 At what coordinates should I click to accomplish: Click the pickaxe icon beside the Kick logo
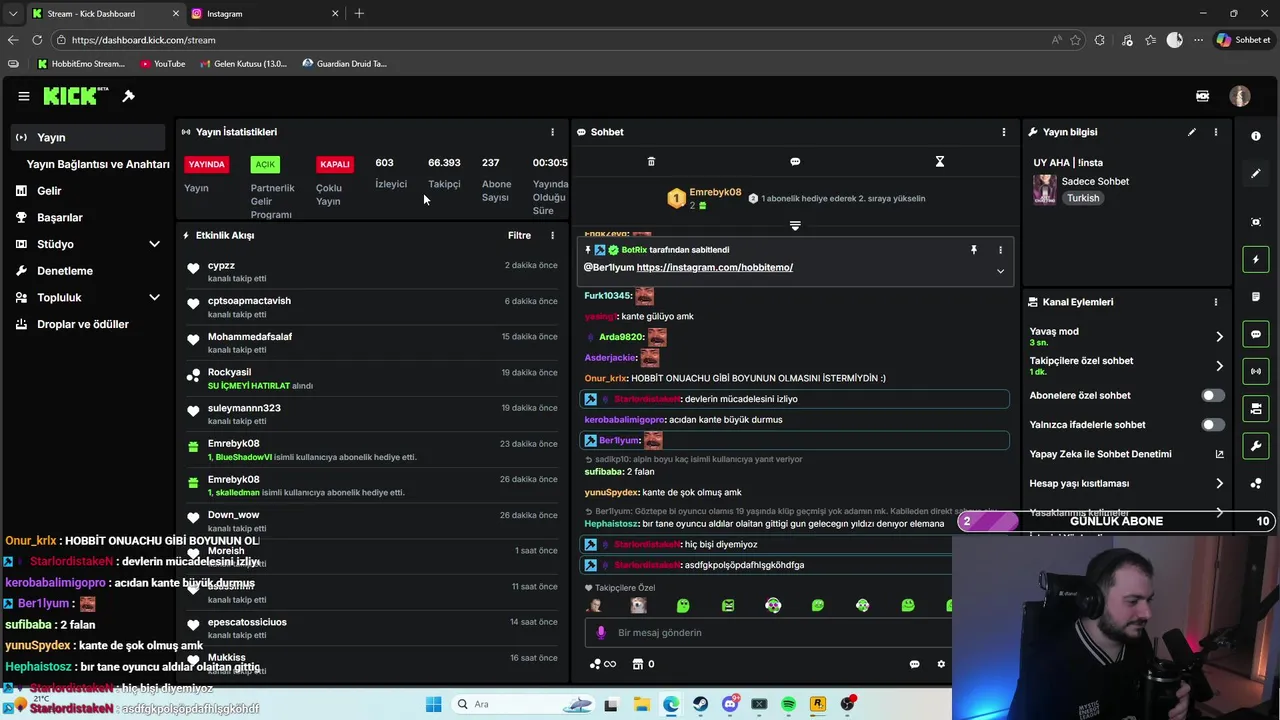click(128, 96)
